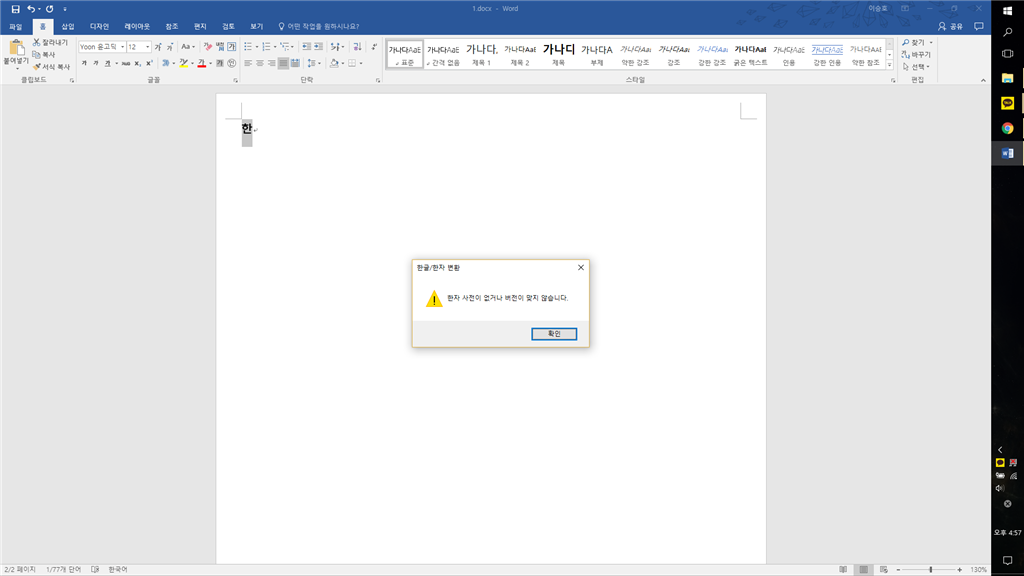Open Chrome from the Windows taskbar
This screenshot has width=1024, height=576.
point(1008,129)
